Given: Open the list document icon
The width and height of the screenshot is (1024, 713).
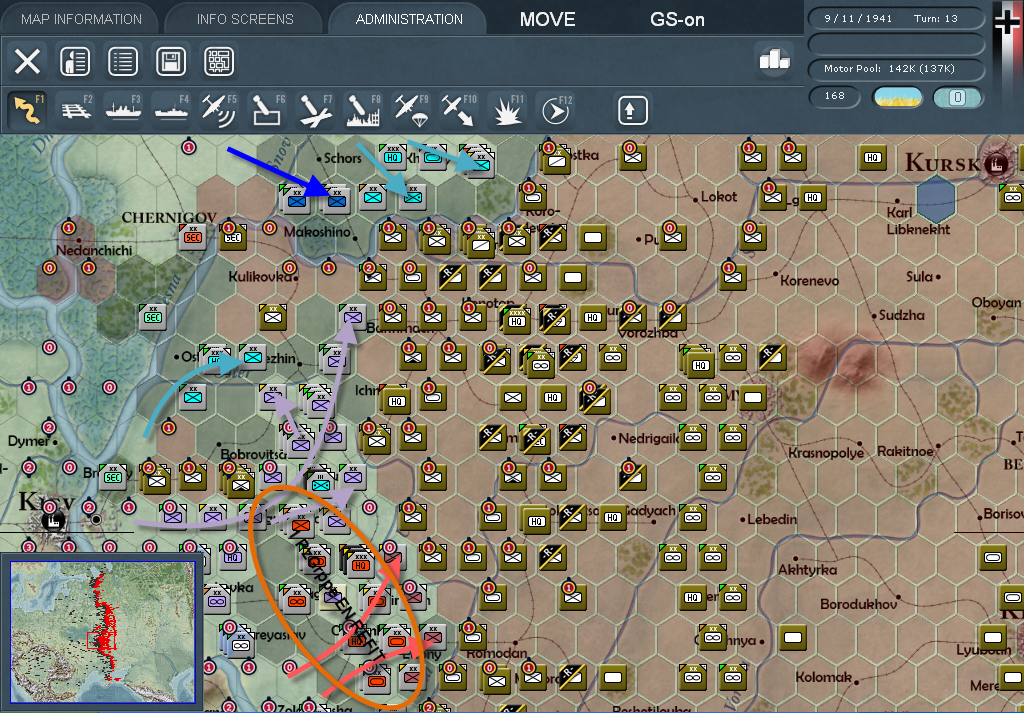Looking at the screenshot, I should [x=123, y=62].
